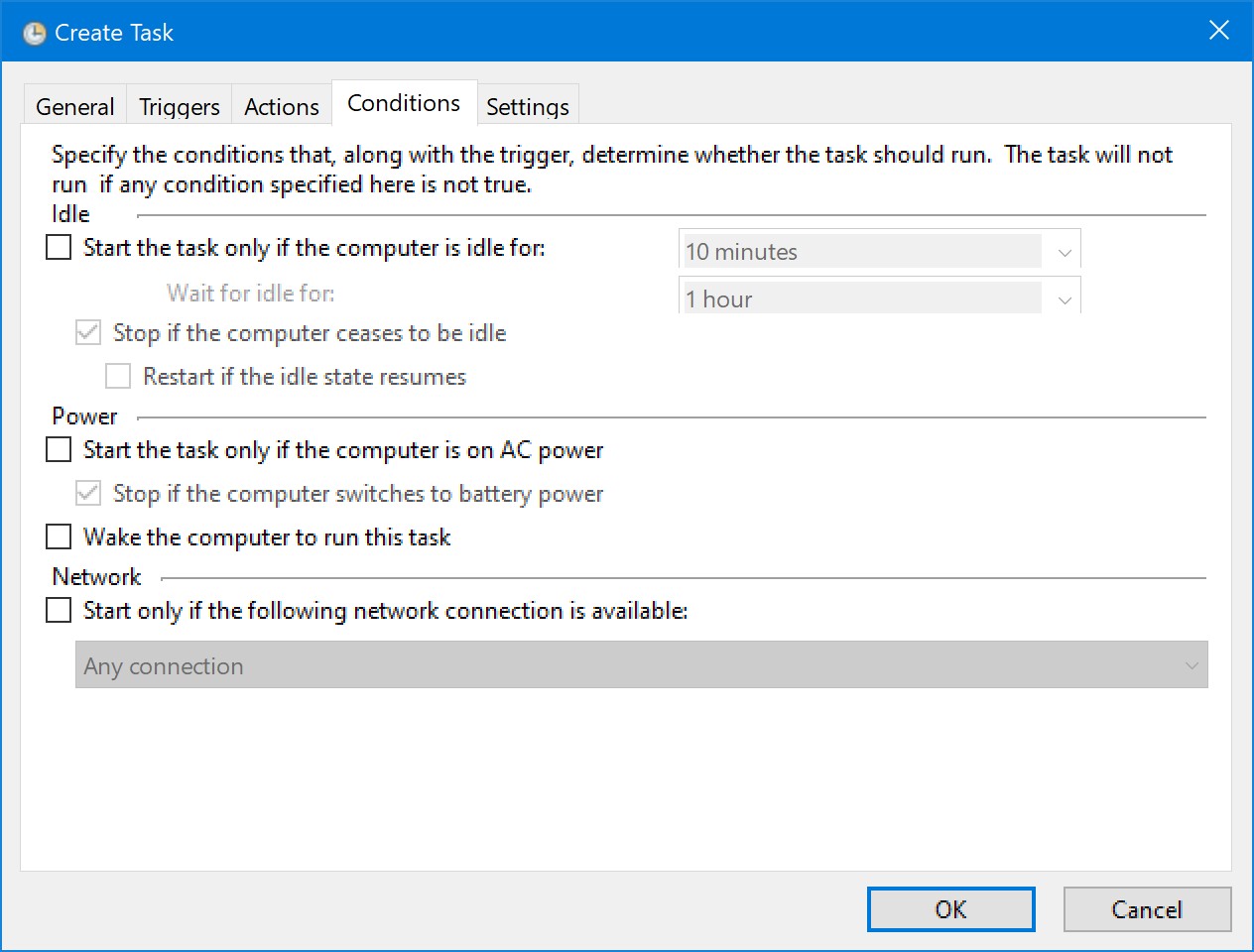Screen dimensions: 1254x952
Task: Check Restart if the idle state resumes
Action: click(119, 376)
